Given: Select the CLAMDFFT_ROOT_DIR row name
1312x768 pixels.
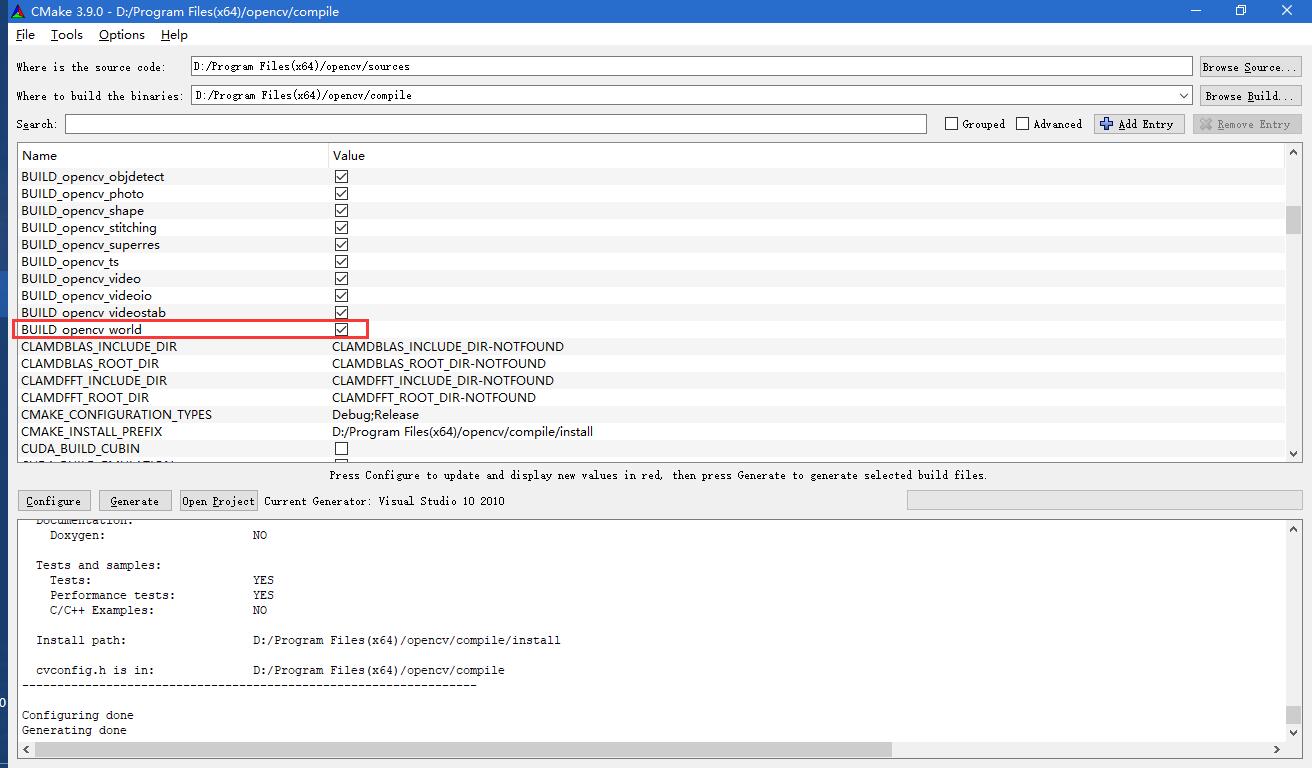Looking at the screenshot, I should point(85,398).
